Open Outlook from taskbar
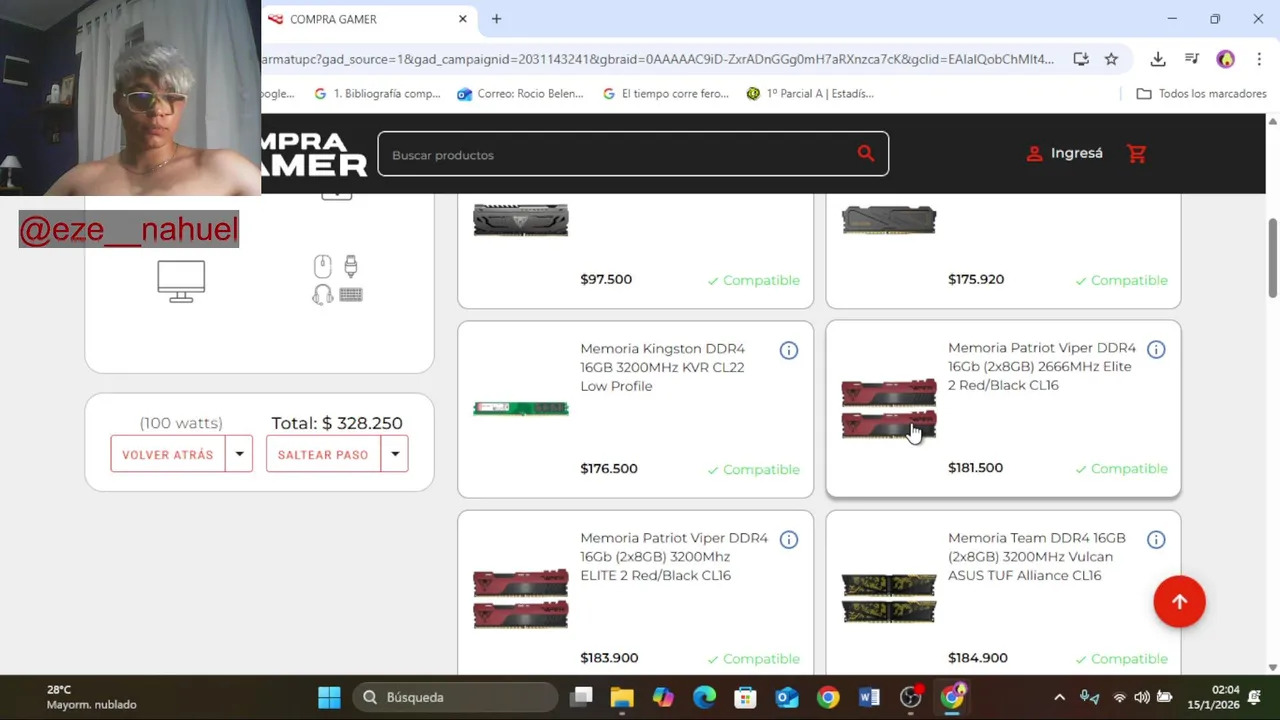 tap(787, 697)
